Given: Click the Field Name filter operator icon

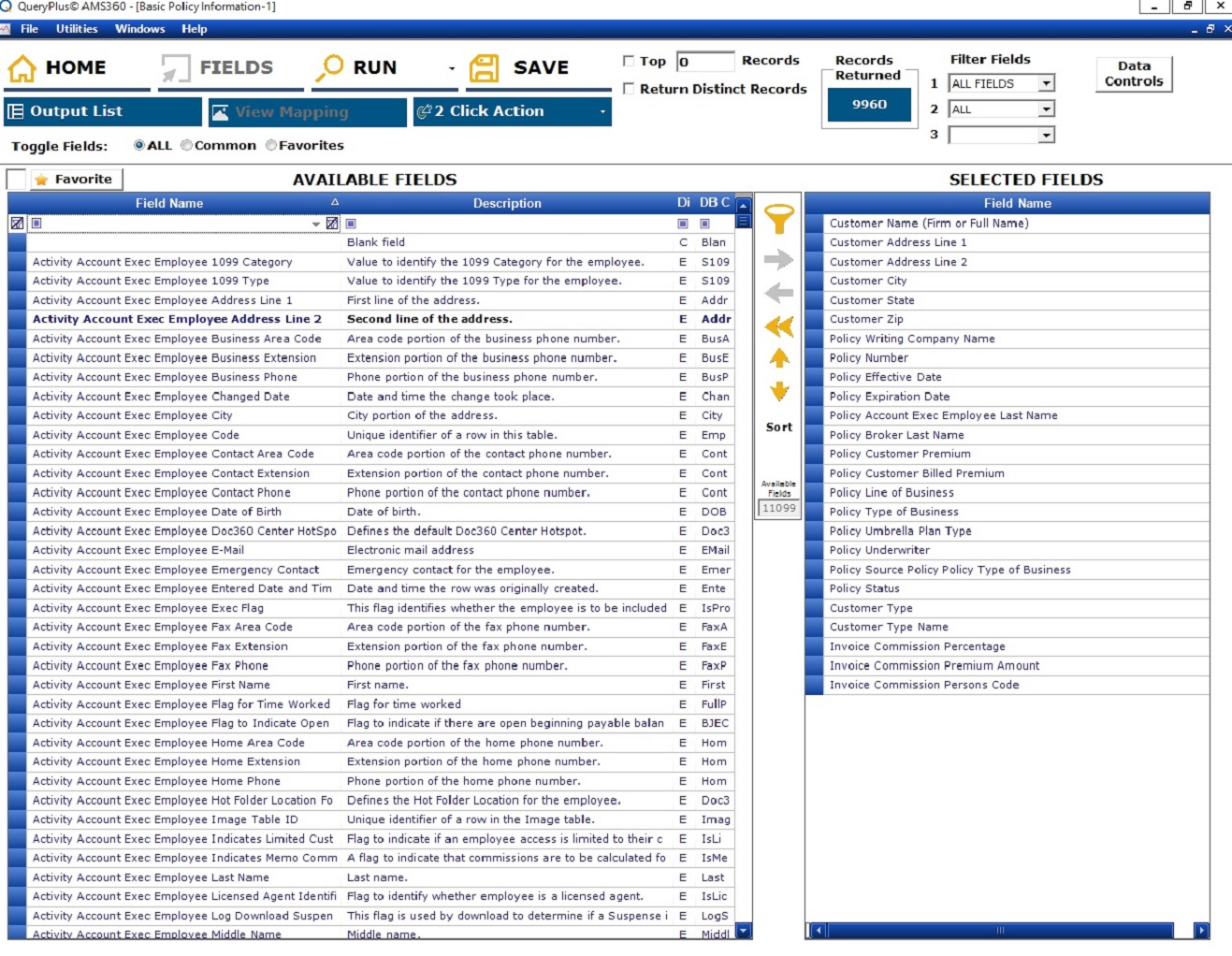Looking at the screenshot, I should coord(36,224).
